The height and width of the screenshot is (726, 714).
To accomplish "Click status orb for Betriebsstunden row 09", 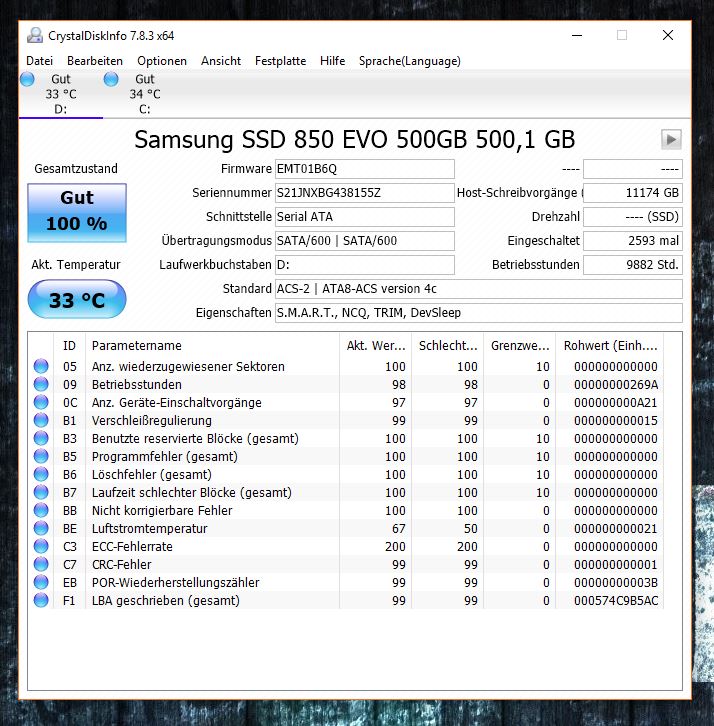I will point(41,384).
